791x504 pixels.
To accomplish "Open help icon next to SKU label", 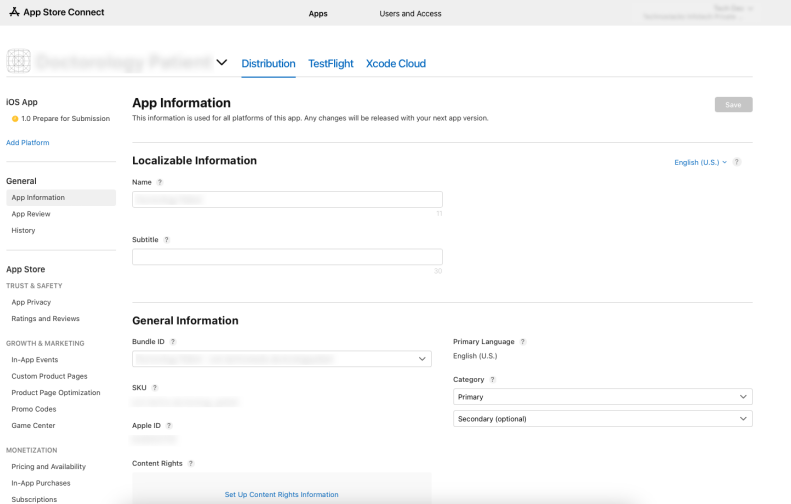I will pyautogui.click(x=155, y=387).
